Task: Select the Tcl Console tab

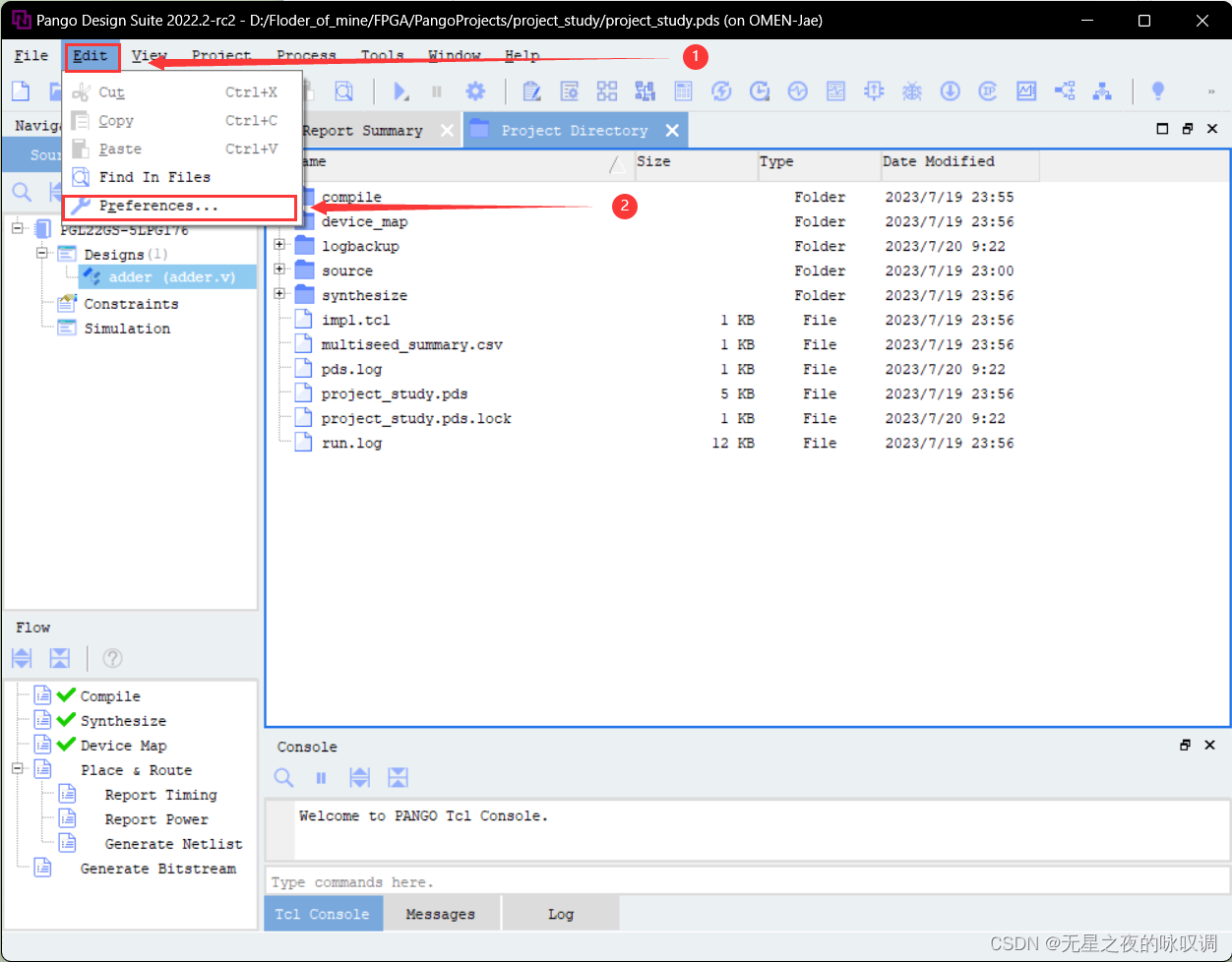Action: pyautogui.click(x=322, y=914)
